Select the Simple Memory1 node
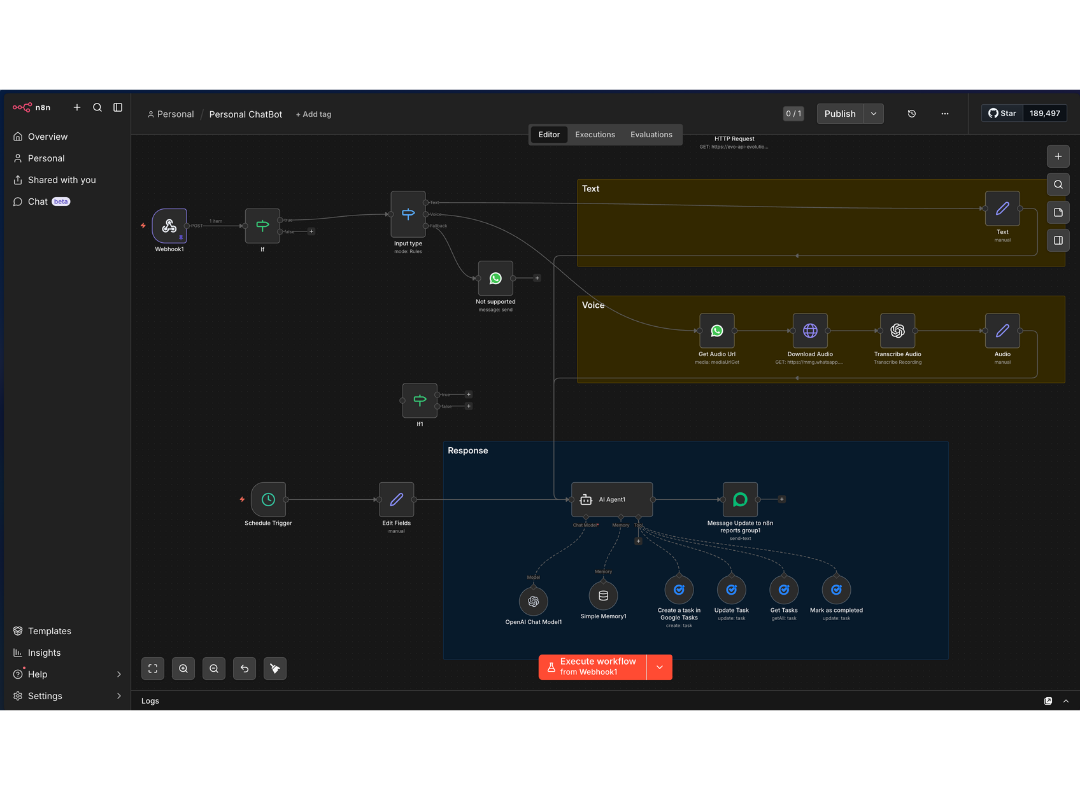 [603, 596]
